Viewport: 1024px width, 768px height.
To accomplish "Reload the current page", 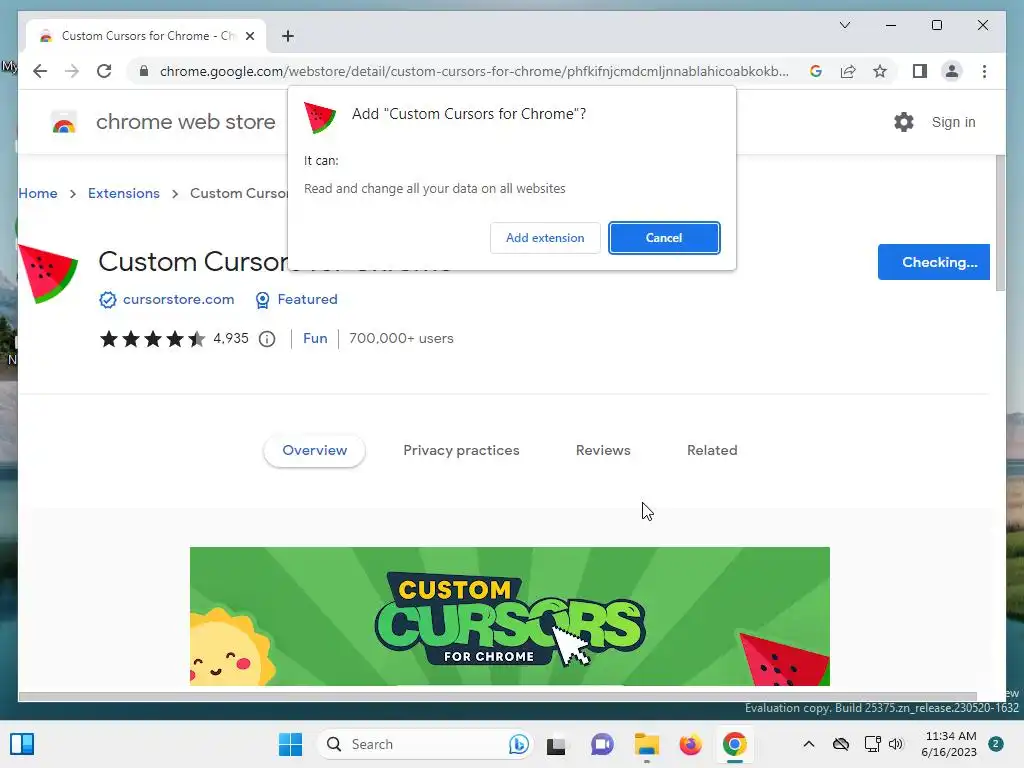I will click(104, 71).
